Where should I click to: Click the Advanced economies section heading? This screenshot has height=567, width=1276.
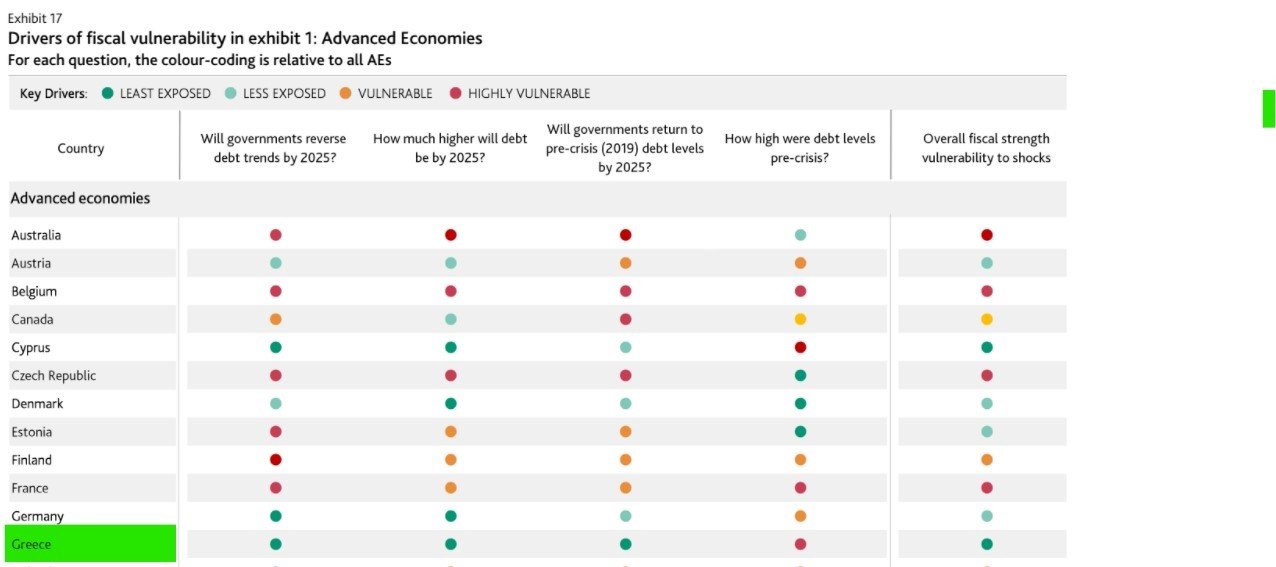(x=80, y=198)
